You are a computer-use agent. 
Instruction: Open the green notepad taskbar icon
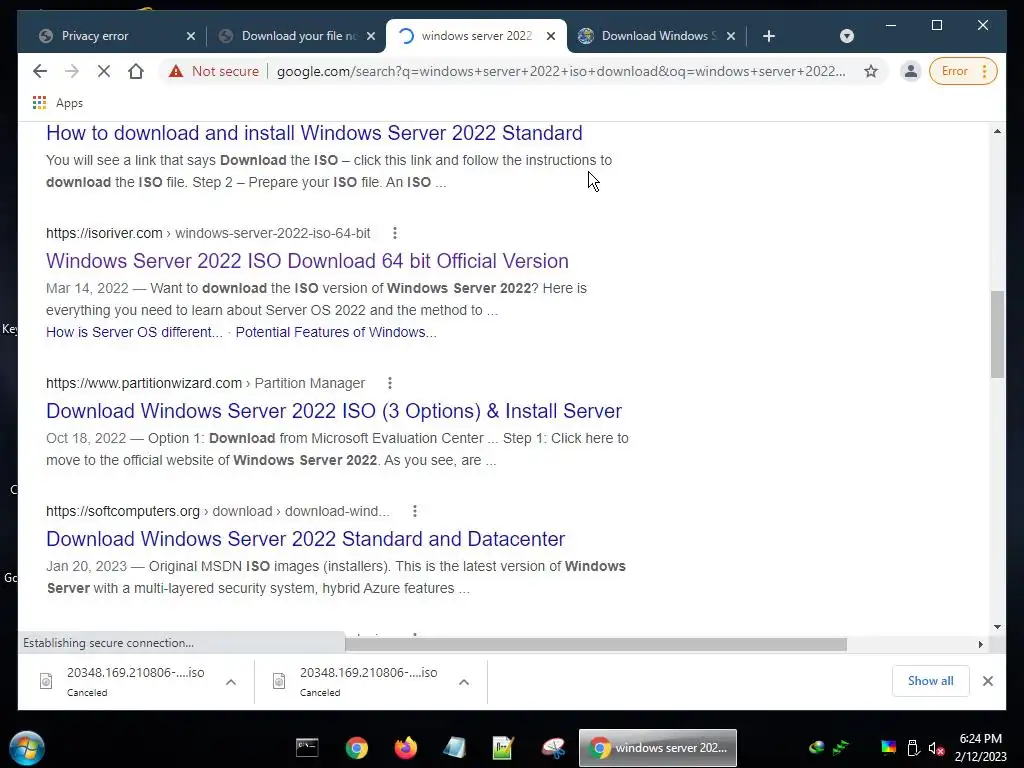coord(503,748)
